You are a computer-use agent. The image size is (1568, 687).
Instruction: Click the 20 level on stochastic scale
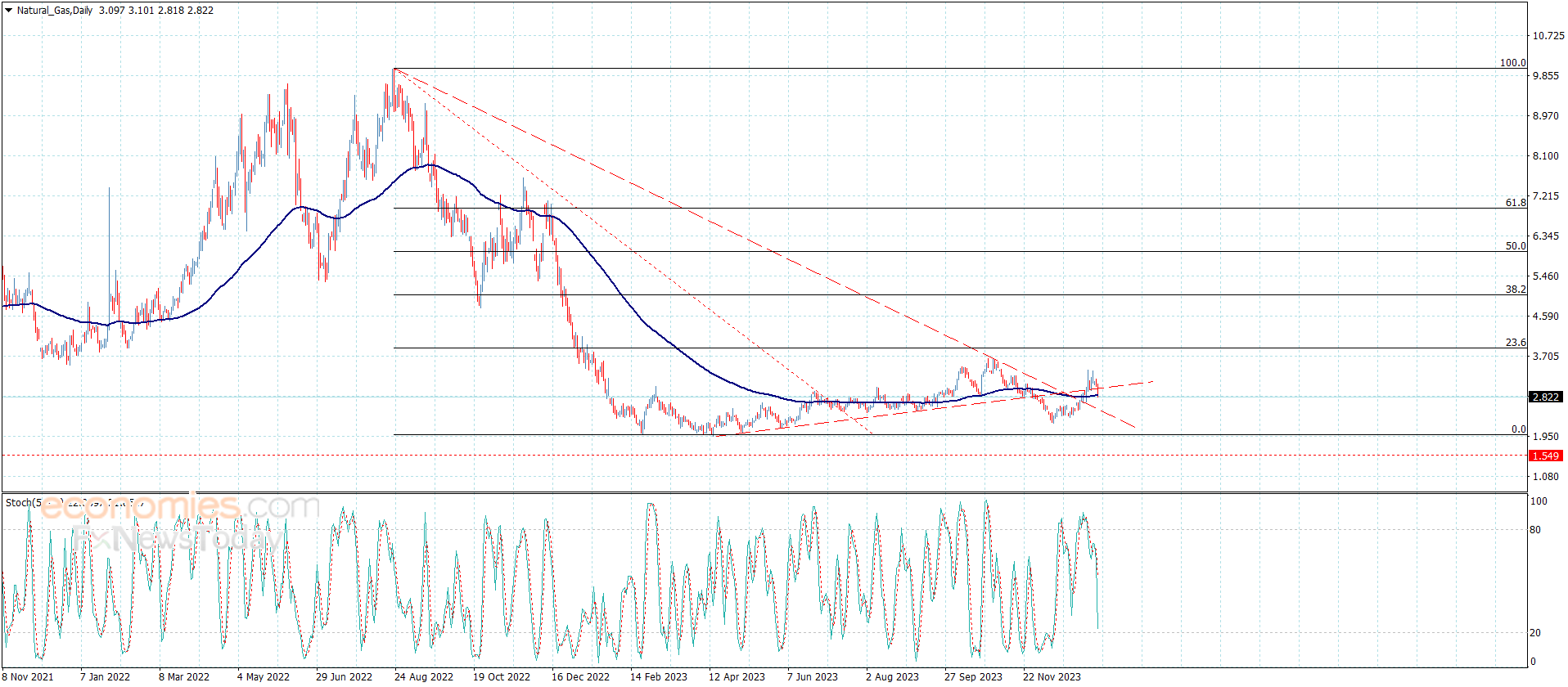(x=1535, y=633)
